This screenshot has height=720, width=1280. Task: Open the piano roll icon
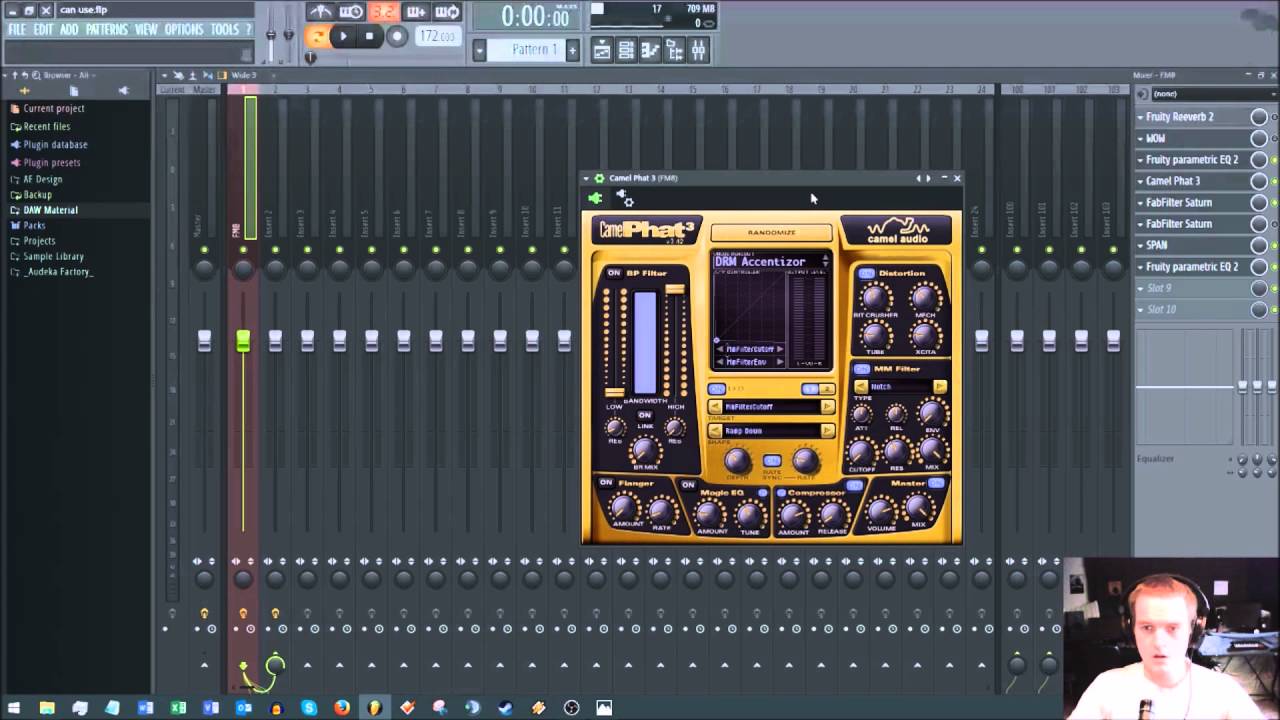(x=650, y=51)
